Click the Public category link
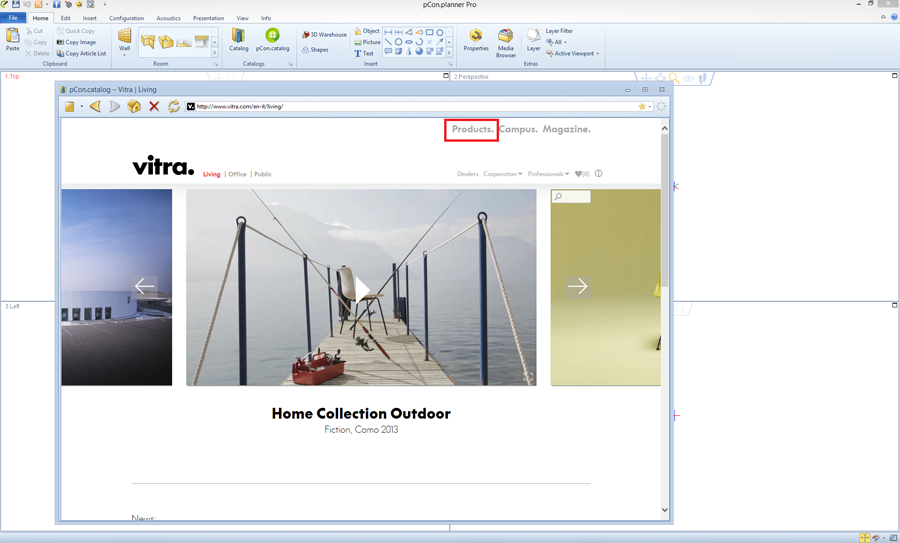The height and width of the screenshot is (543, 900). point(263,174)
